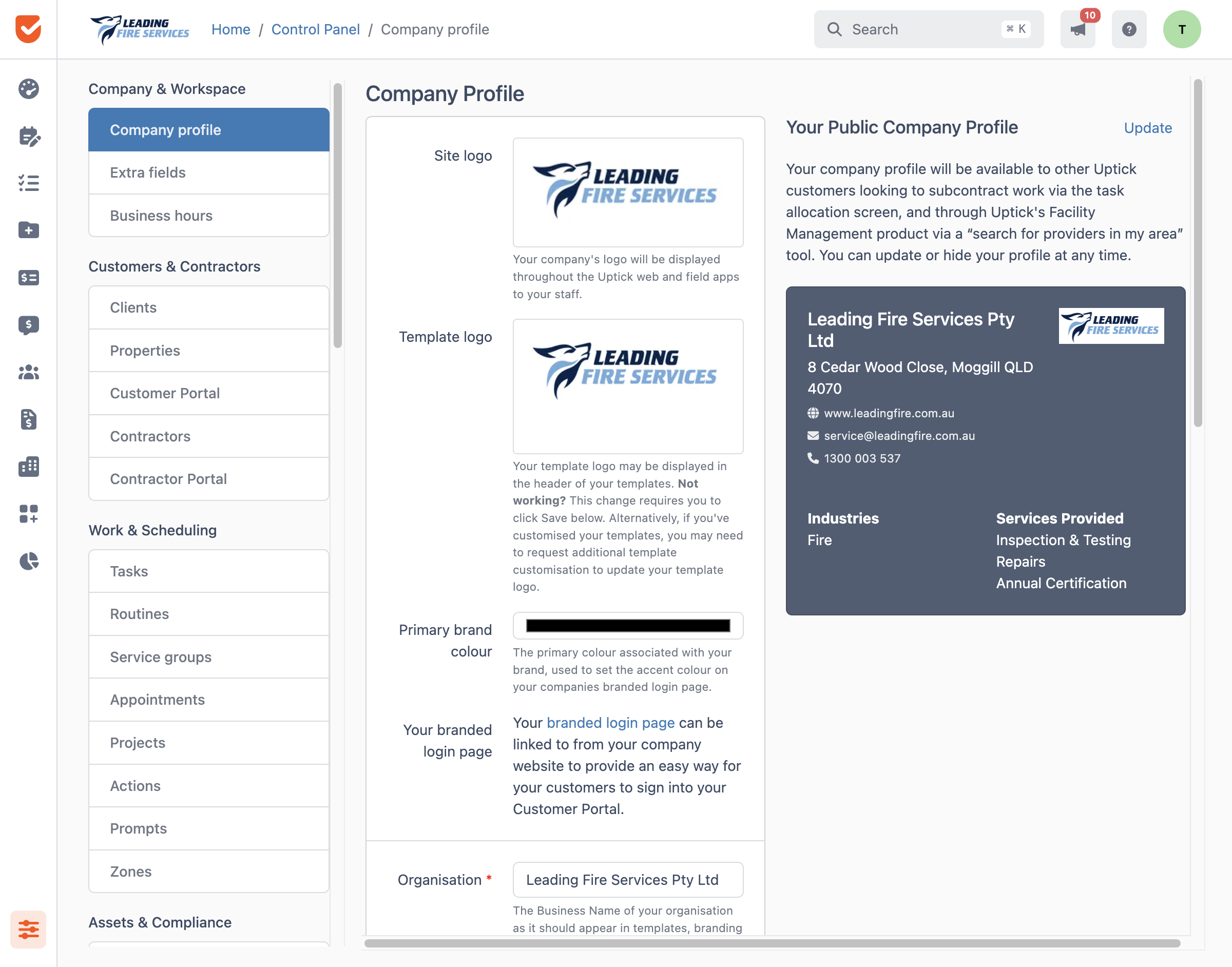Go to Control Panel breadcrumb link
Viewport: 1232px width, 967px height.
tap(315, 29)
